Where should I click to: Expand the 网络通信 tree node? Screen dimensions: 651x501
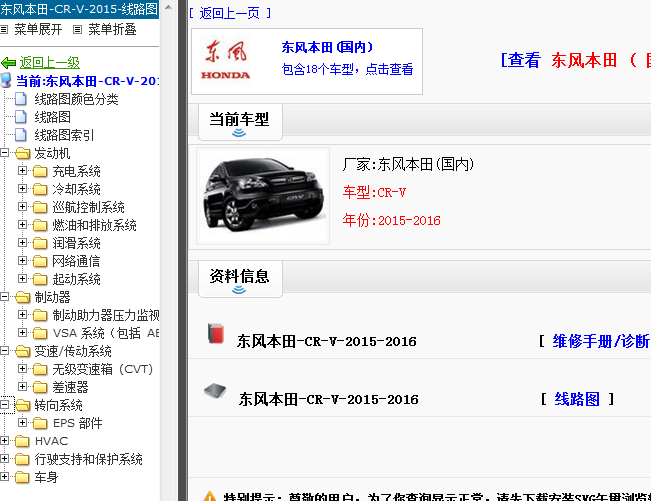[22, 261]
